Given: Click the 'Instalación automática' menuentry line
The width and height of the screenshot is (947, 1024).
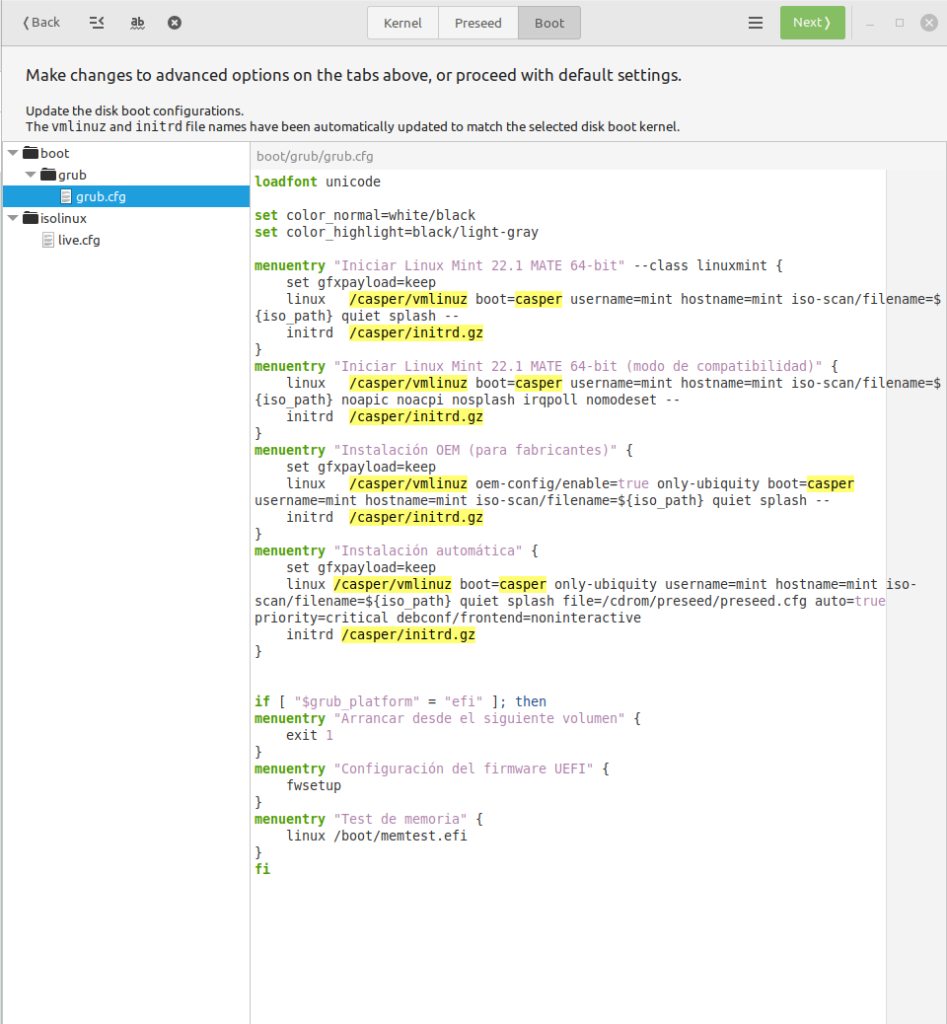Looking at the screenshot, I should pos(396,551).
